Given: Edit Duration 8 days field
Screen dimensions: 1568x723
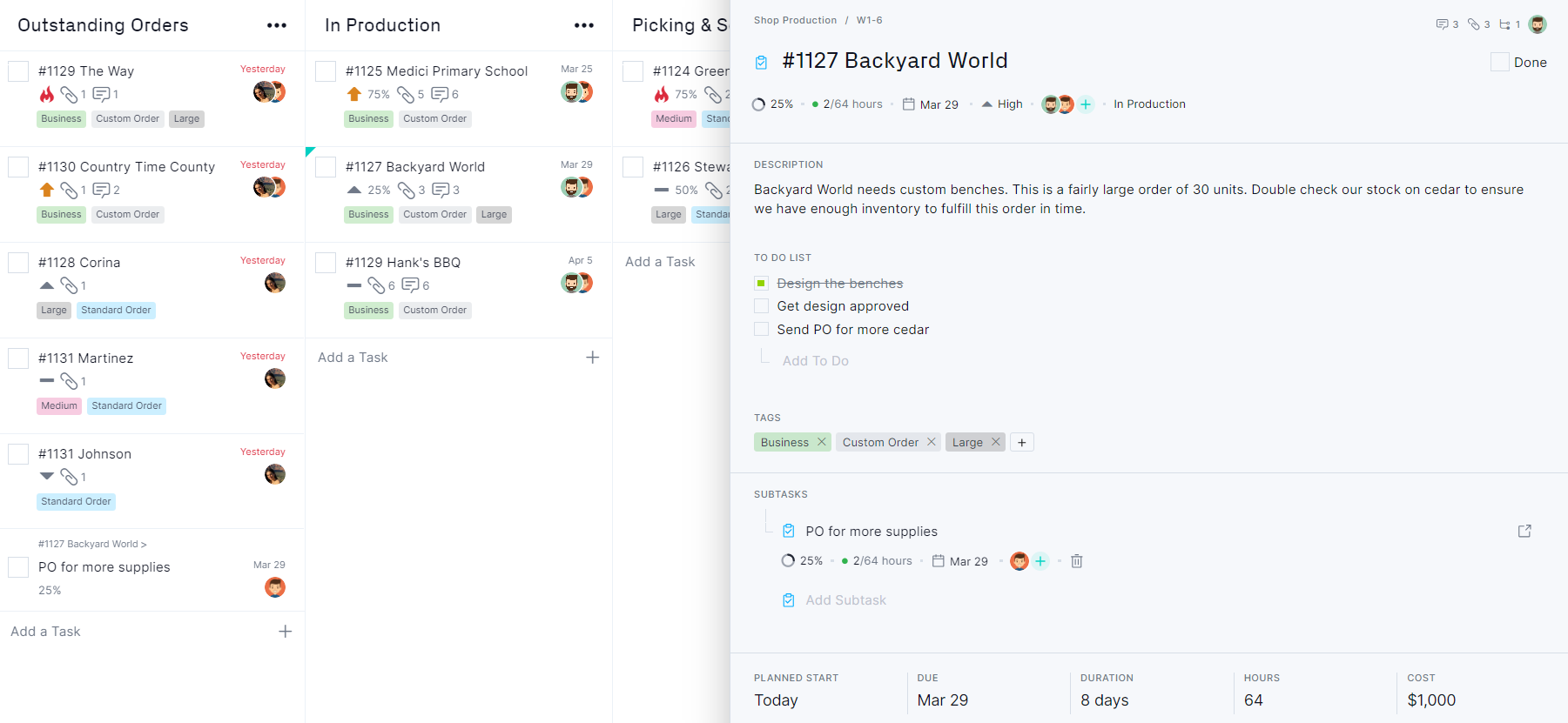Looking at the screenshot, I should click(1104, 700).
